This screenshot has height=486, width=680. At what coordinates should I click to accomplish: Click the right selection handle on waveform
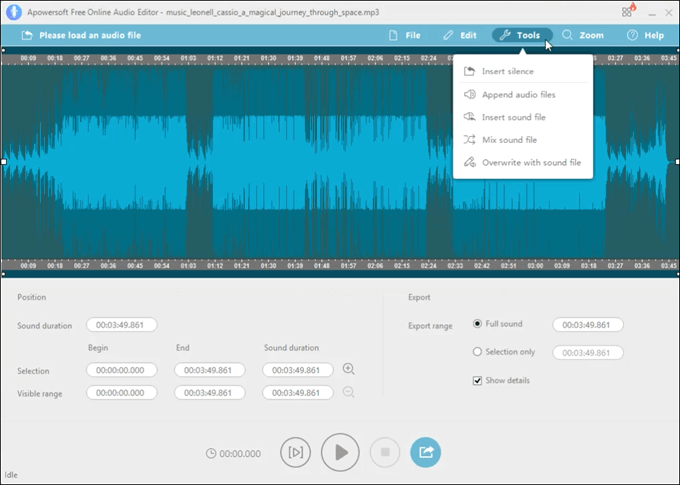click(677, 162)
